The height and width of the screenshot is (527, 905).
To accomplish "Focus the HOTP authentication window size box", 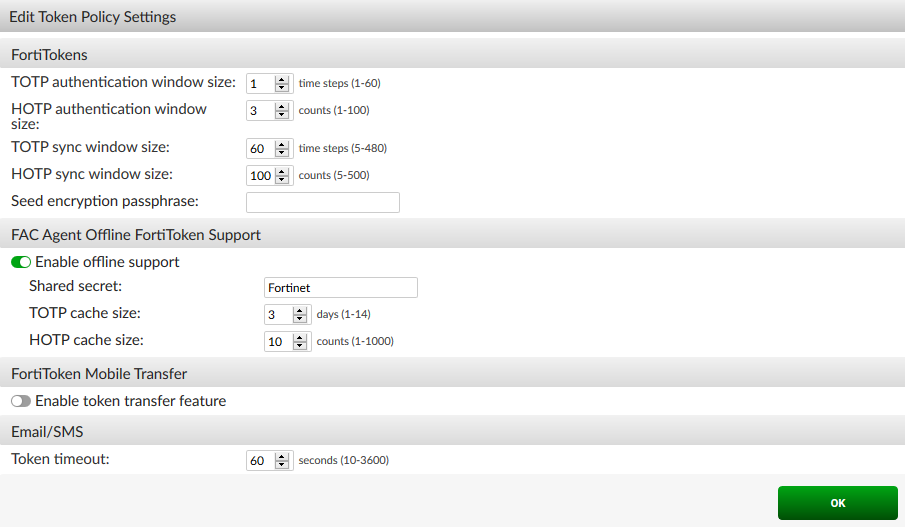I will click(260, 110).
